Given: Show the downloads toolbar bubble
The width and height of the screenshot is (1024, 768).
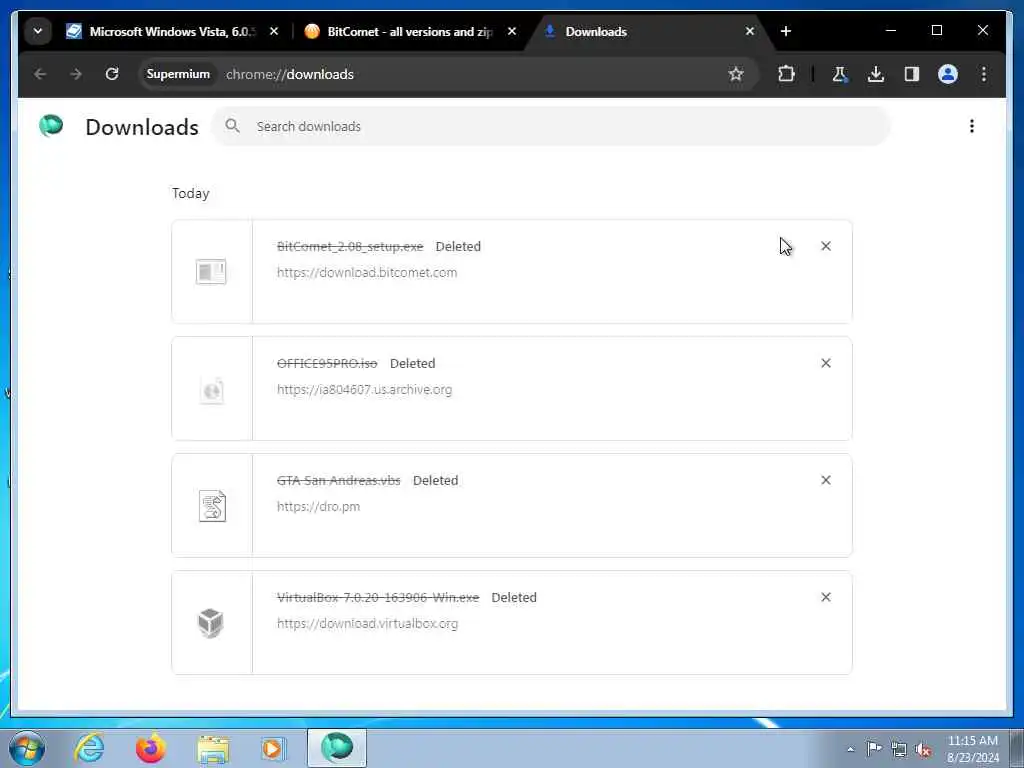Looking at the screenshot, I should coord(876,74).
